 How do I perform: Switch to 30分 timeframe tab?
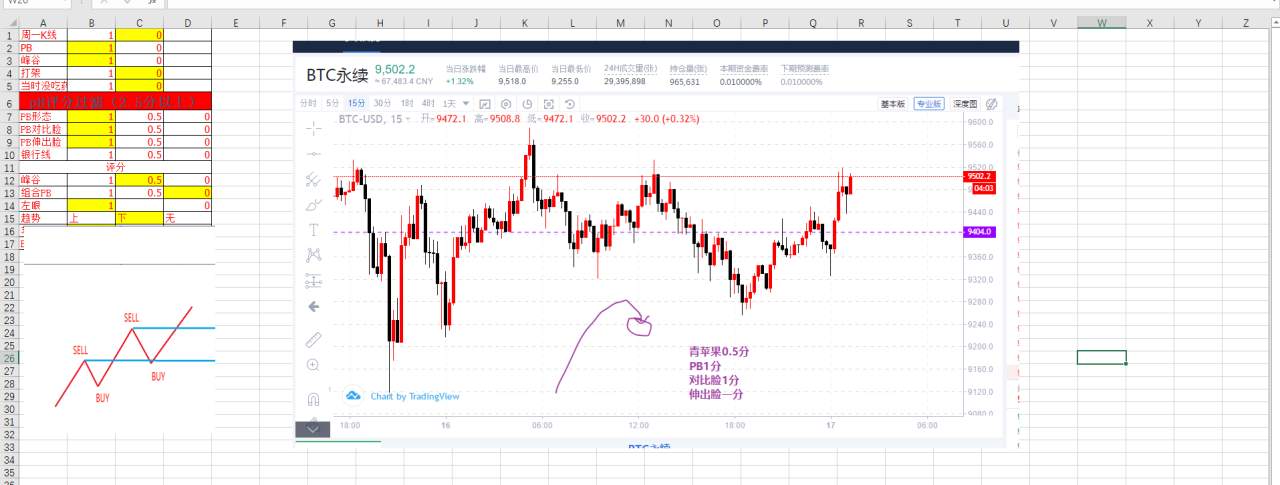tap(382, 104)
